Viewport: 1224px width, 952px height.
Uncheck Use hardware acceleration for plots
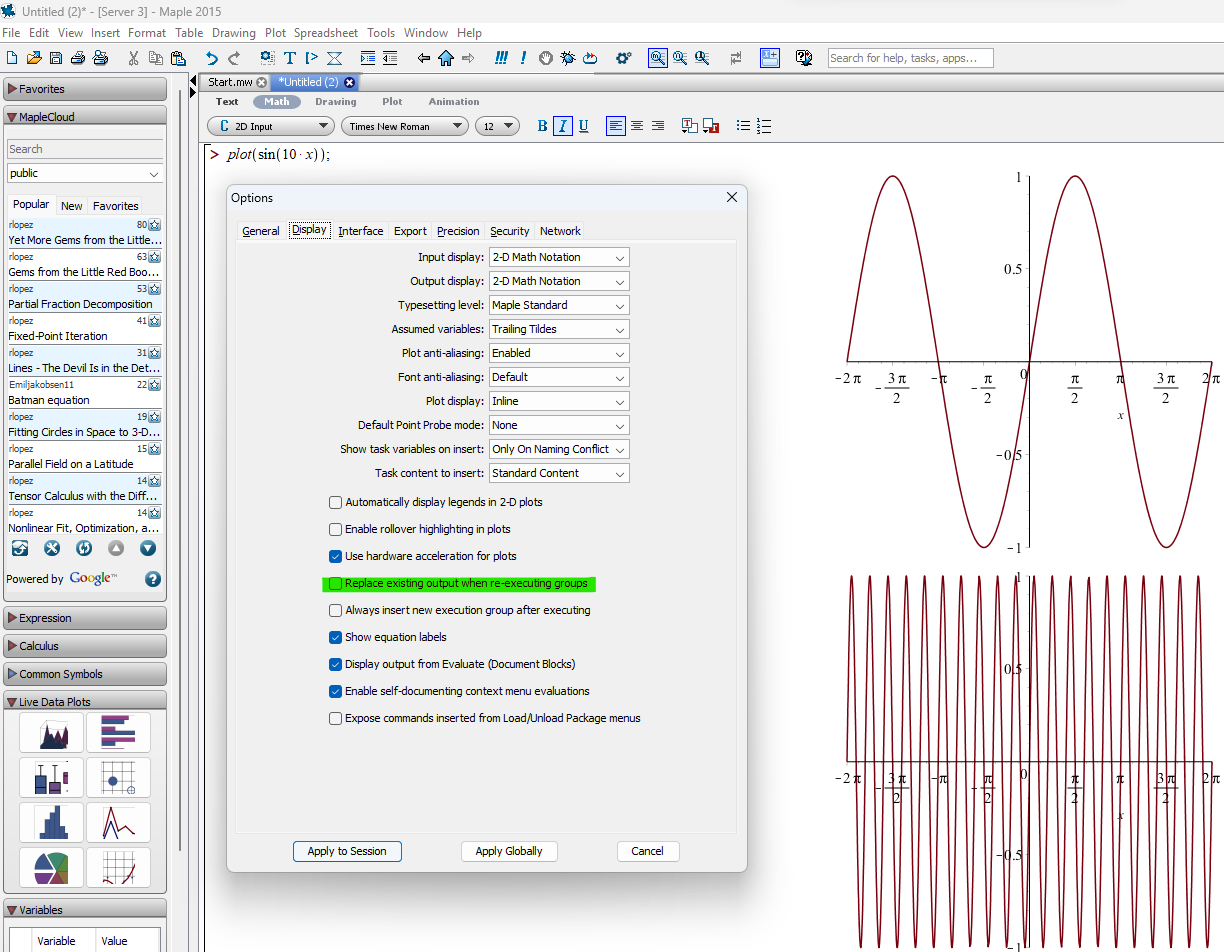(x=336, y=556)
